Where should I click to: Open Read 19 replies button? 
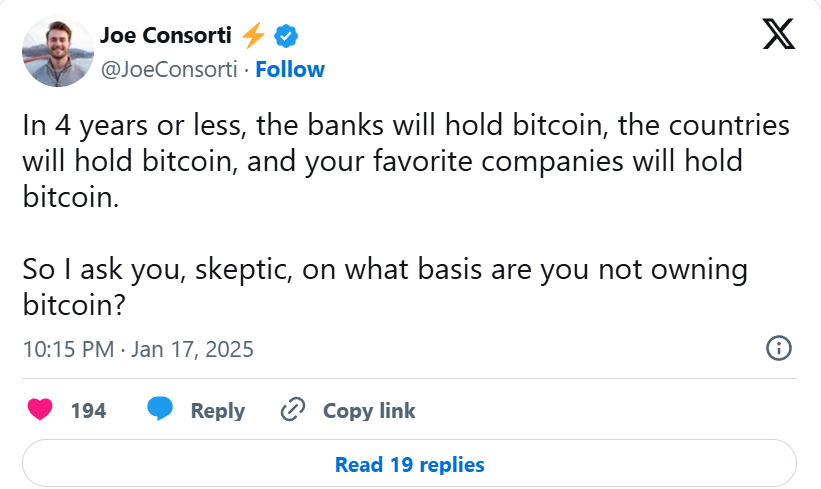409,464
